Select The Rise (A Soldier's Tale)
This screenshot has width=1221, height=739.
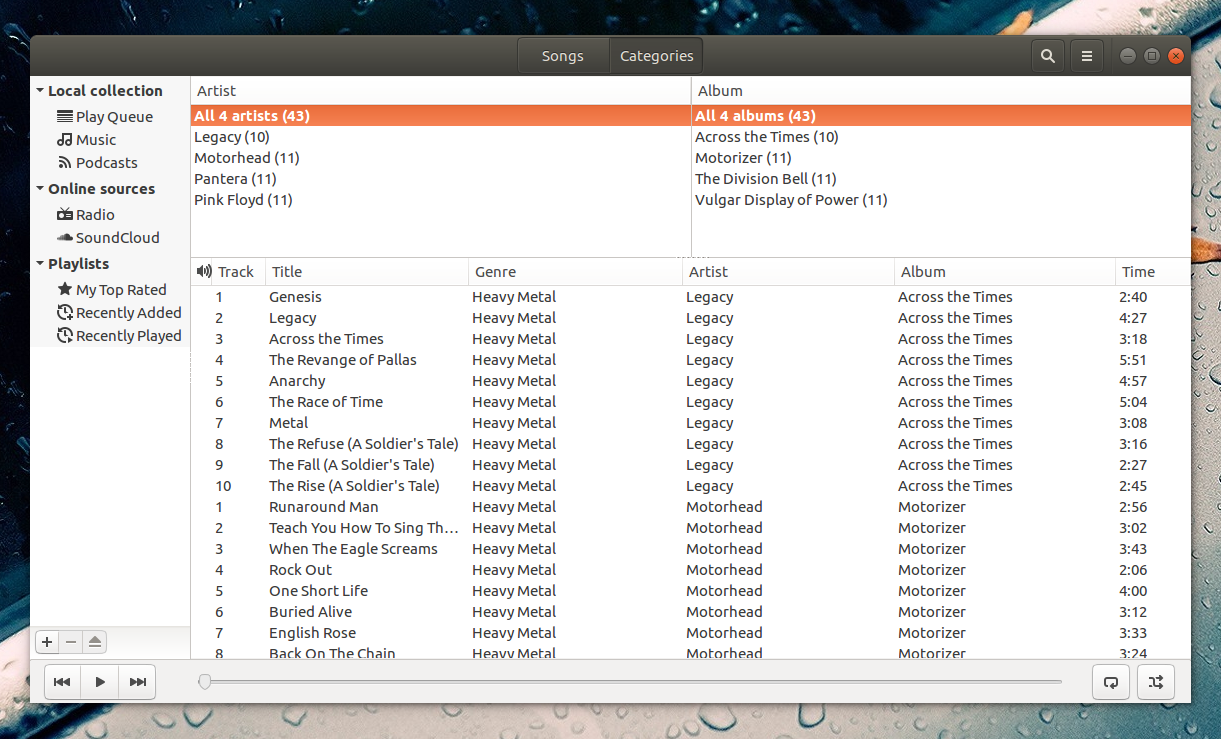[x=691, y=486]
